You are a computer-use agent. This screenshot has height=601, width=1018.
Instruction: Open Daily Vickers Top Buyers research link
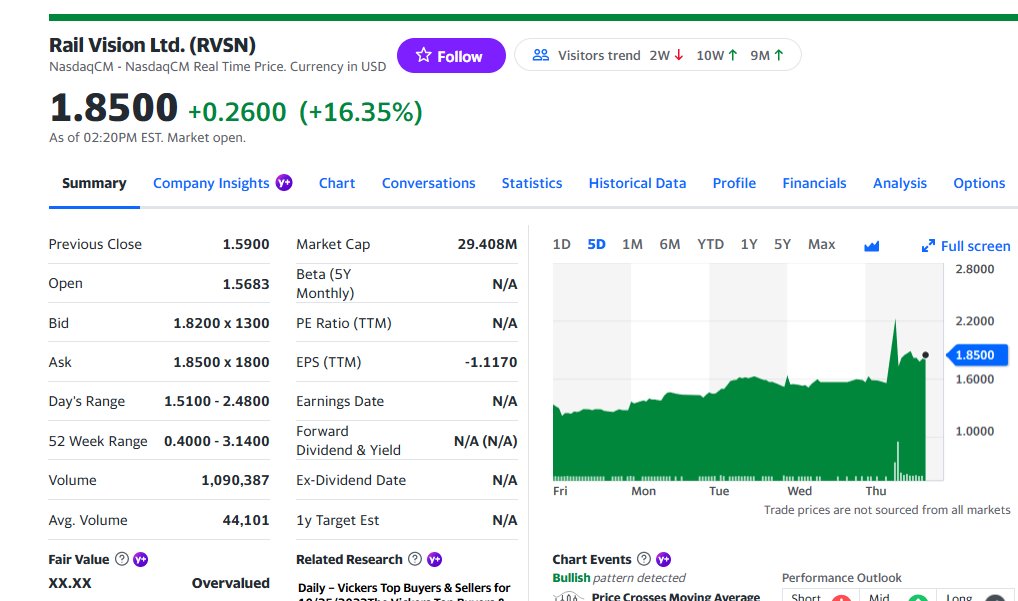[x=404, y=591]
